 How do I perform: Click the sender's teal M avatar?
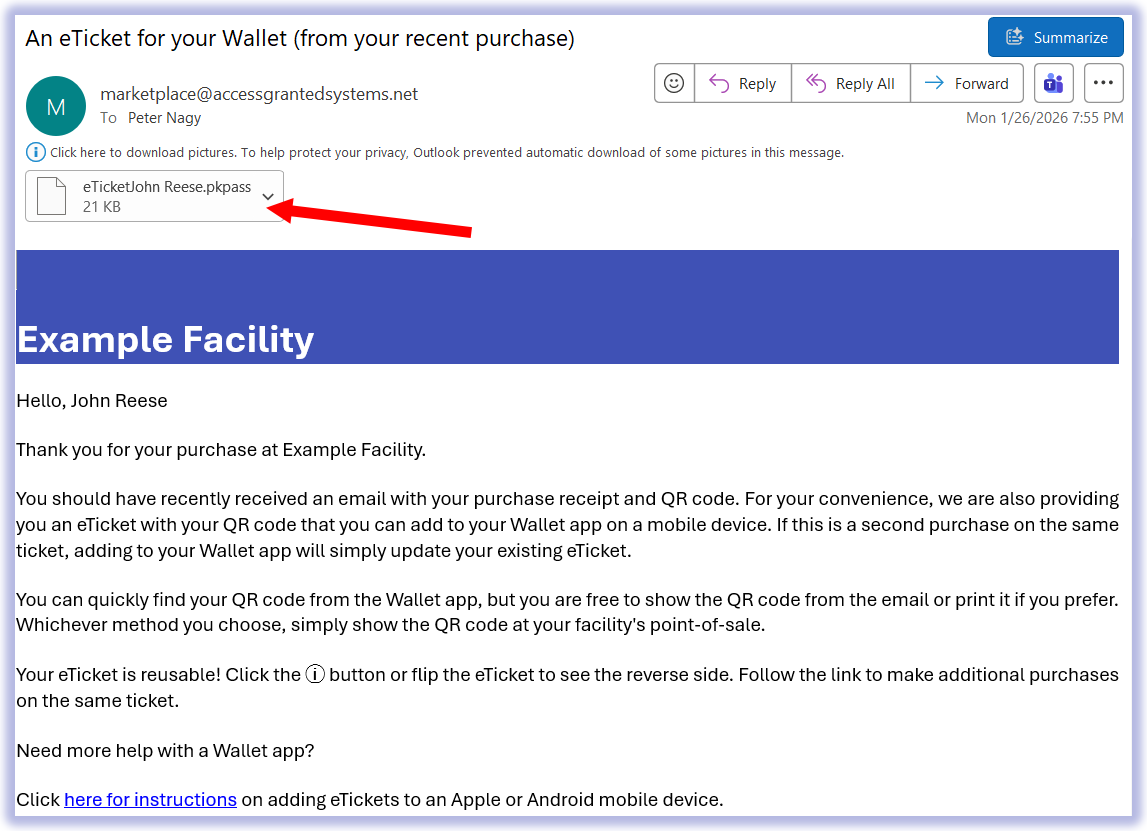[x=56, y=106]
